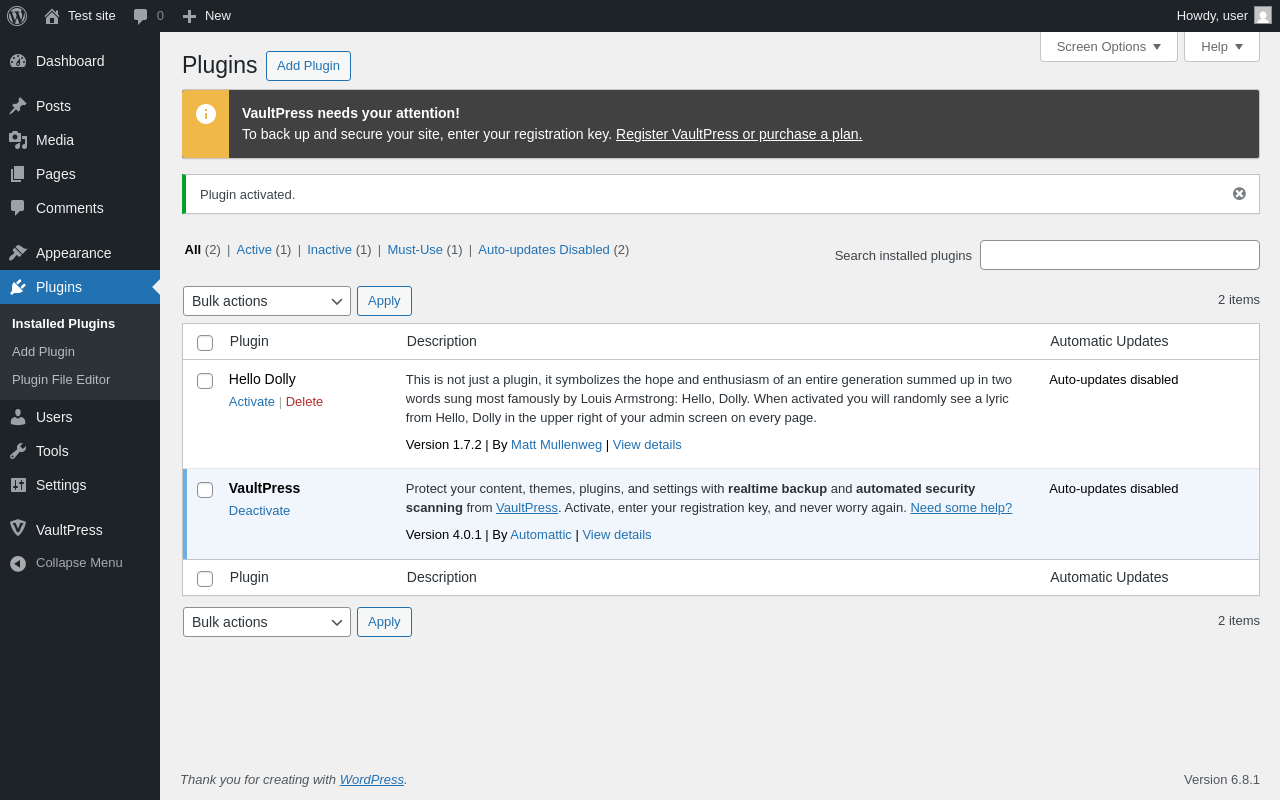This screenshot has width=1280, height=800.
Task: Open the Need some help? link
Action: click(961, 508)
